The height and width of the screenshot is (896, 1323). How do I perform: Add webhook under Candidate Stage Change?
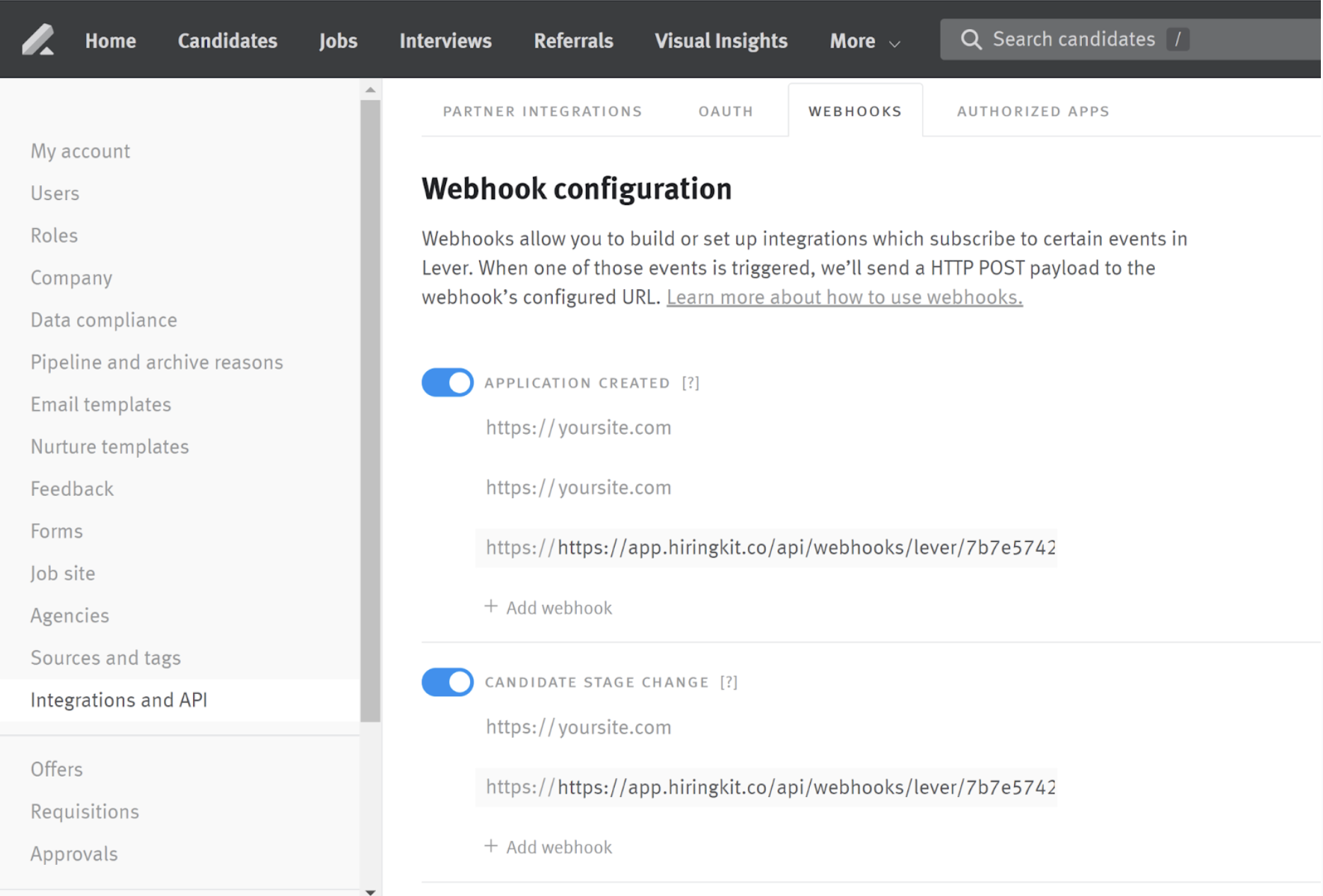point(548,847)
